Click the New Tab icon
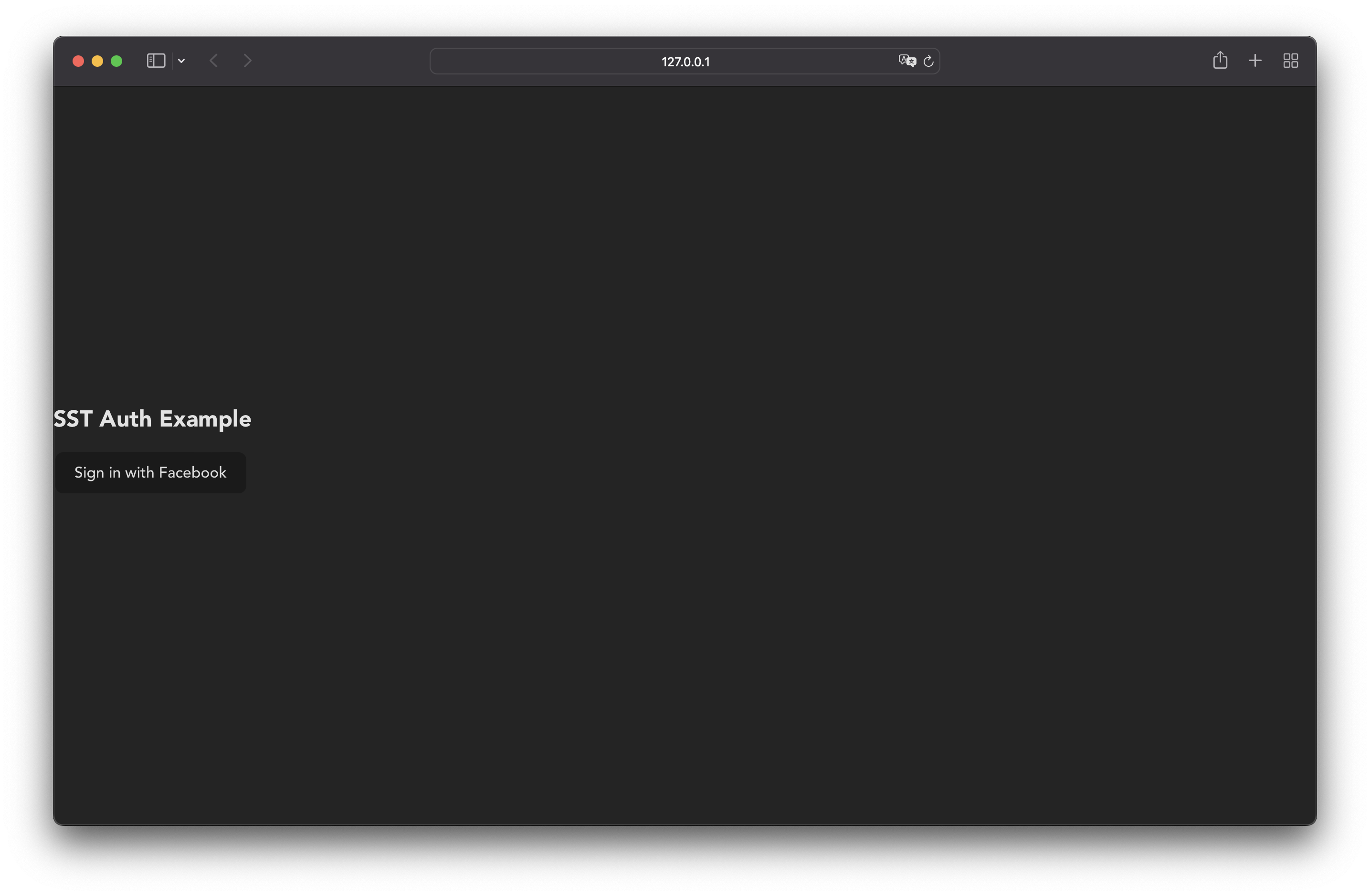 (1255, 61)
